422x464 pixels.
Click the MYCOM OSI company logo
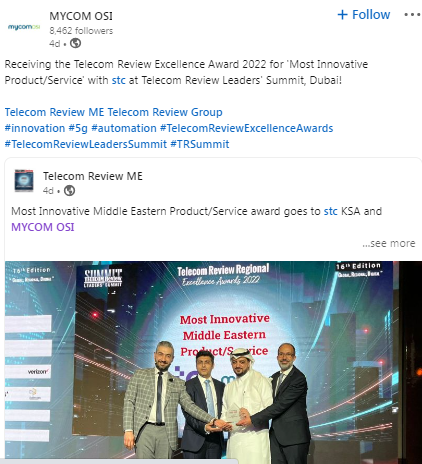24,27
